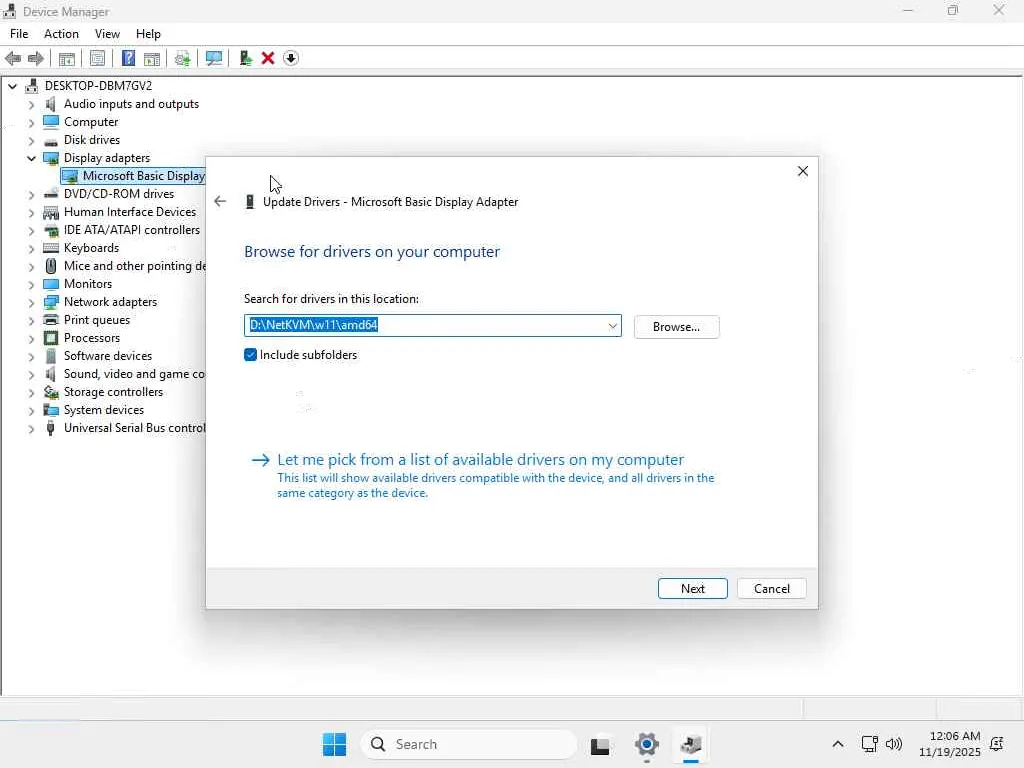Image resolution: width=1024 pixels, height=768 pixels.
Task: Click the Processors category icon
Action: (x=50, y=338)
